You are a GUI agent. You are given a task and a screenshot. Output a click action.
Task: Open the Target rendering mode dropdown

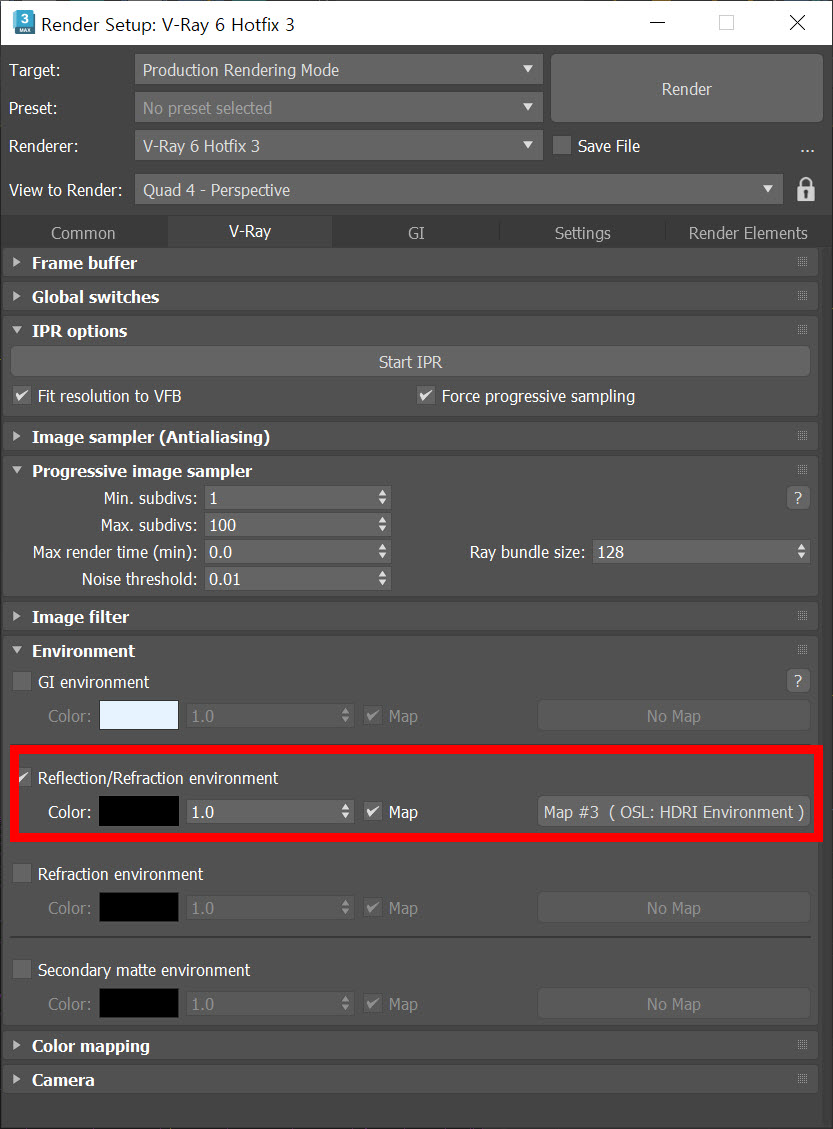pyautogui.click(x=338, y=70)
